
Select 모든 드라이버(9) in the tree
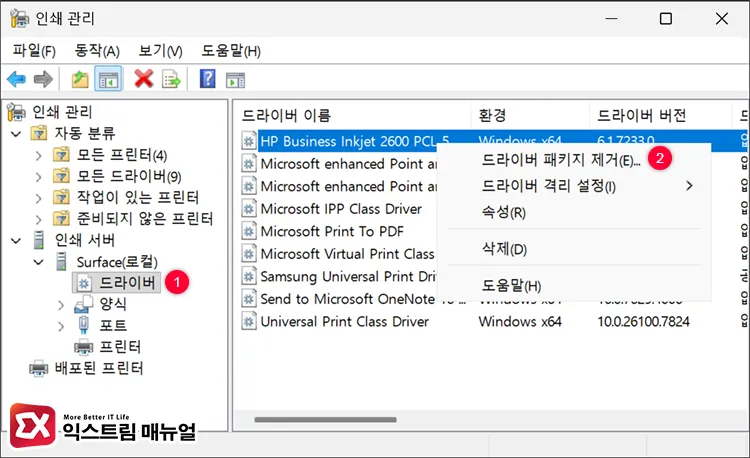tap(129, 176)
